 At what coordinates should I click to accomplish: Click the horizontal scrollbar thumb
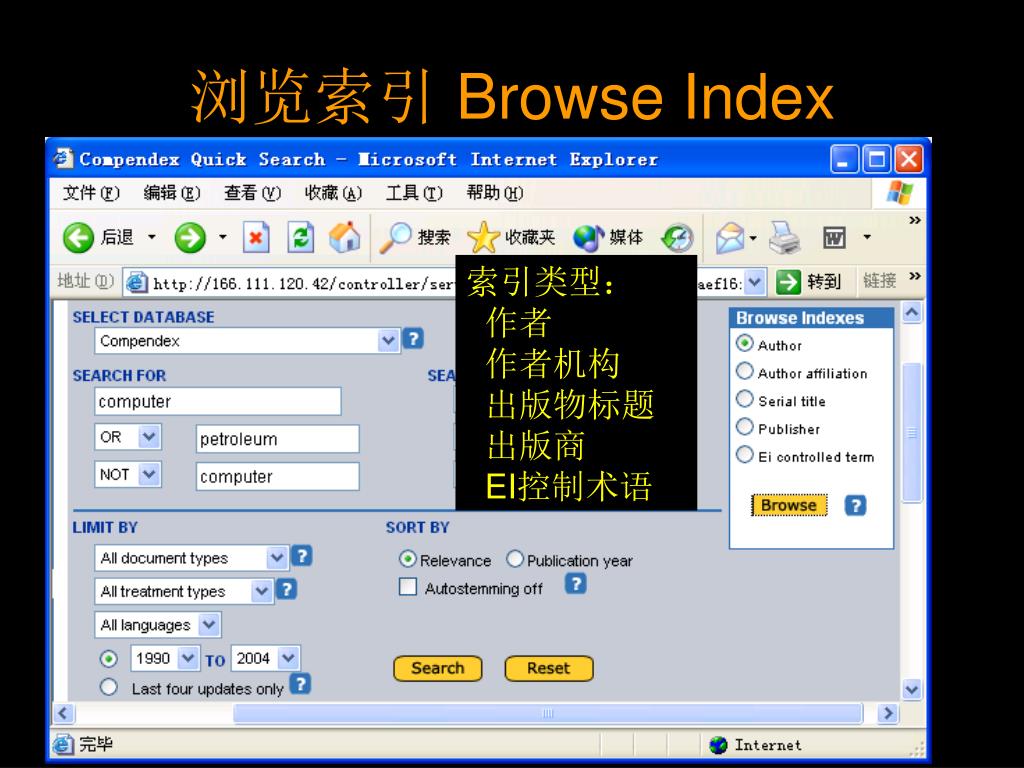(x=547, y=713)
